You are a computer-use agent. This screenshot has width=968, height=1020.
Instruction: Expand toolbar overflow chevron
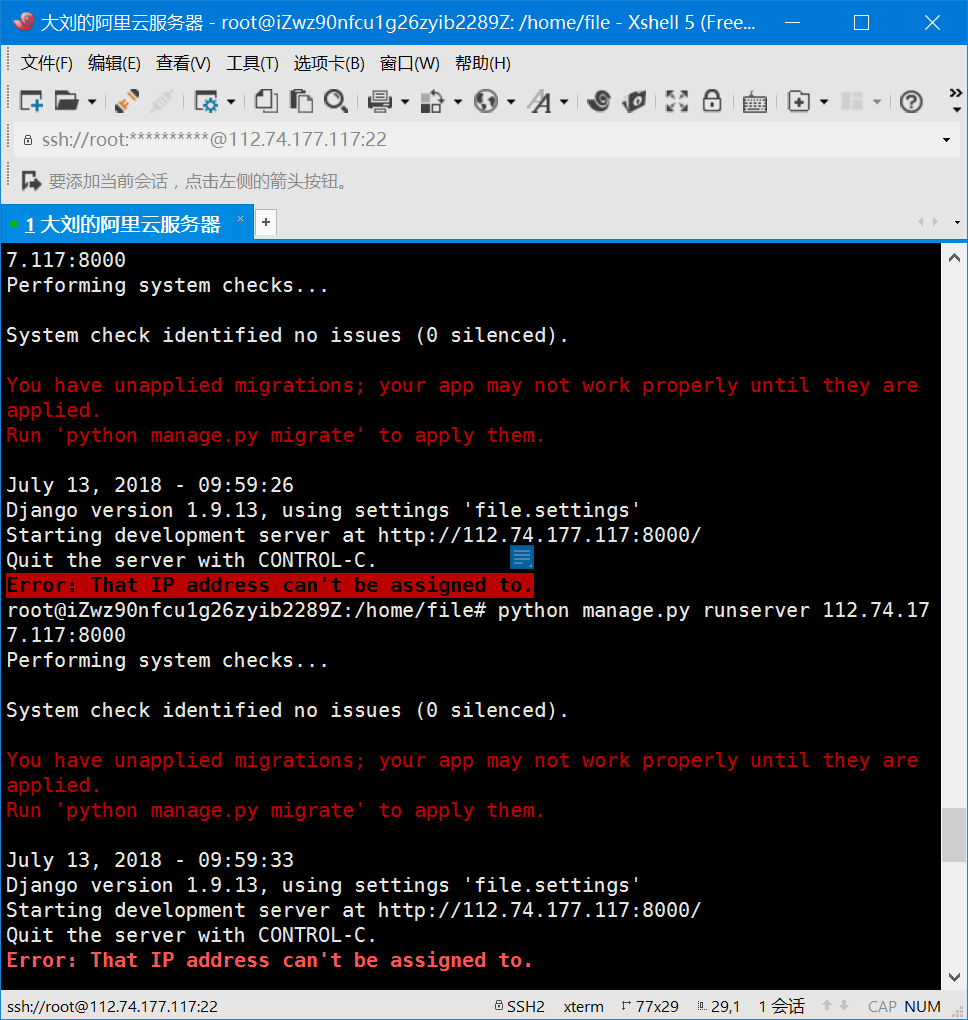pos(956,99)
